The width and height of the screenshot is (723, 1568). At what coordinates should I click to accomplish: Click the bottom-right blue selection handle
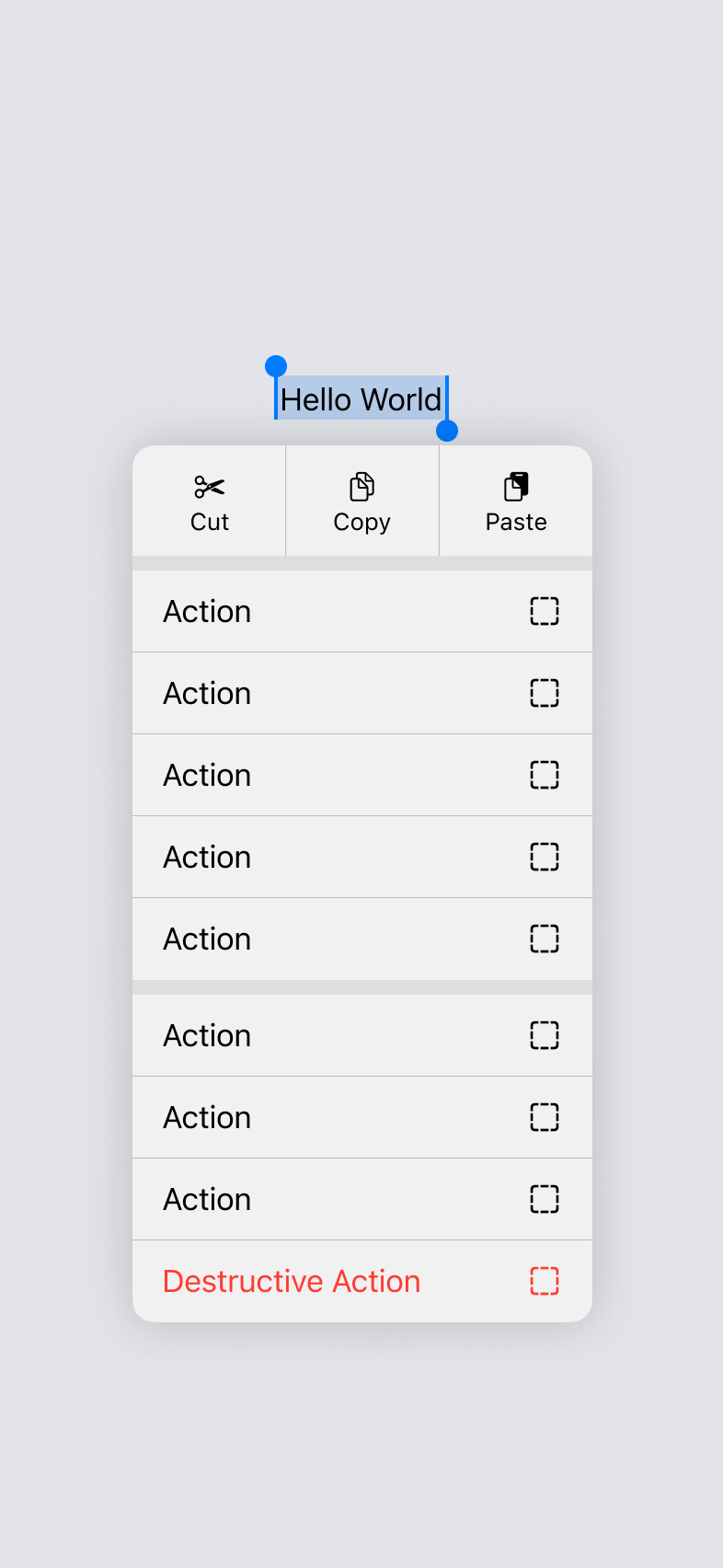(447, 430)
